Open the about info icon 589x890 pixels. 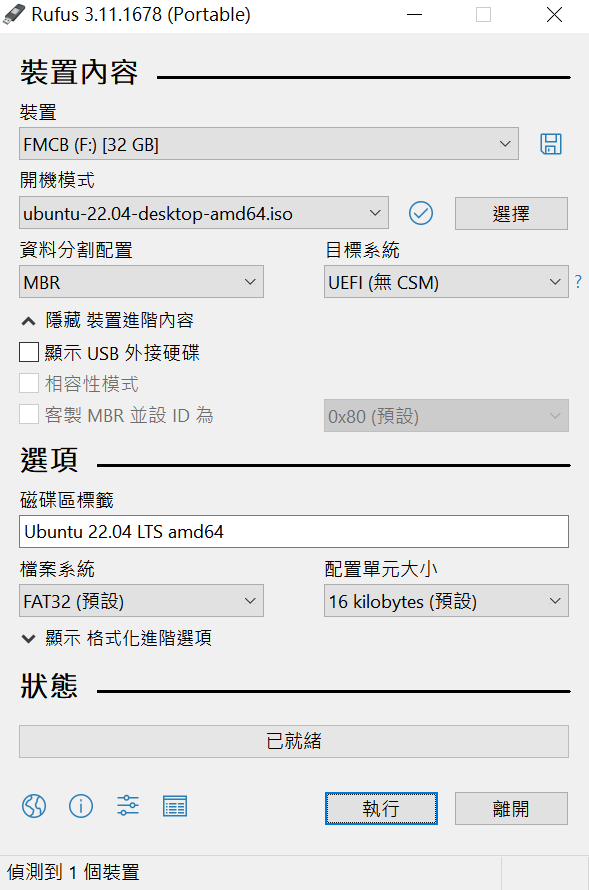(x=81, y=806)
